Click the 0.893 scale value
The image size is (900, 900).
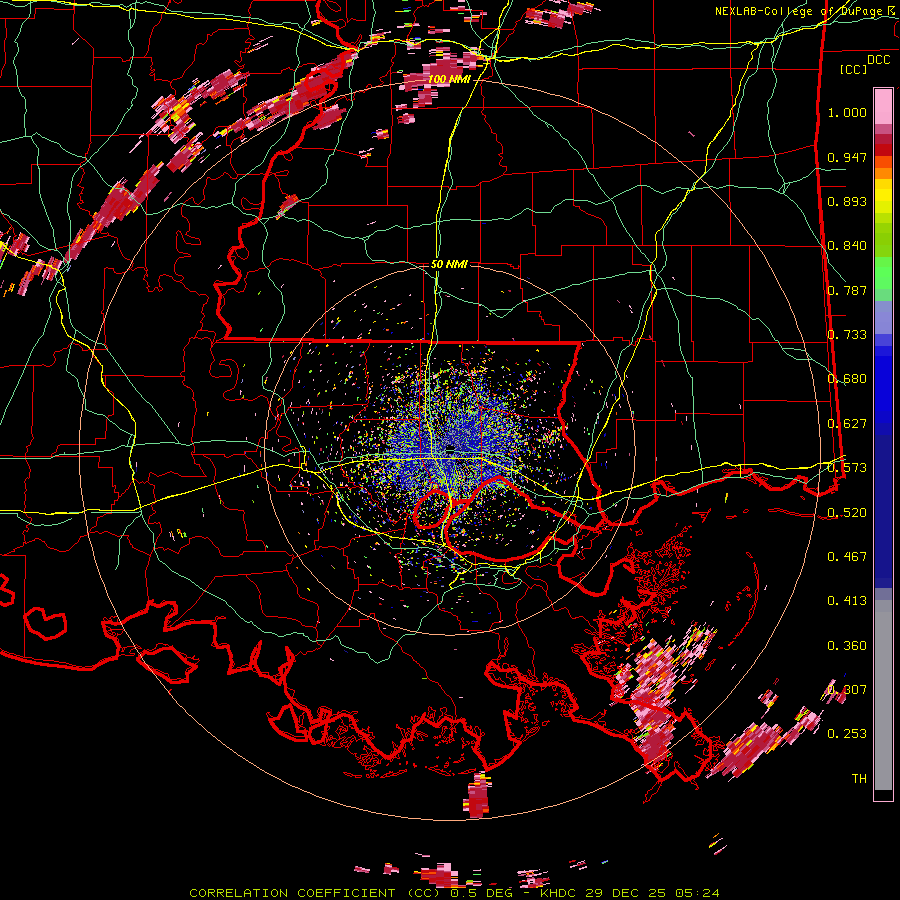[x=847, y=201]
